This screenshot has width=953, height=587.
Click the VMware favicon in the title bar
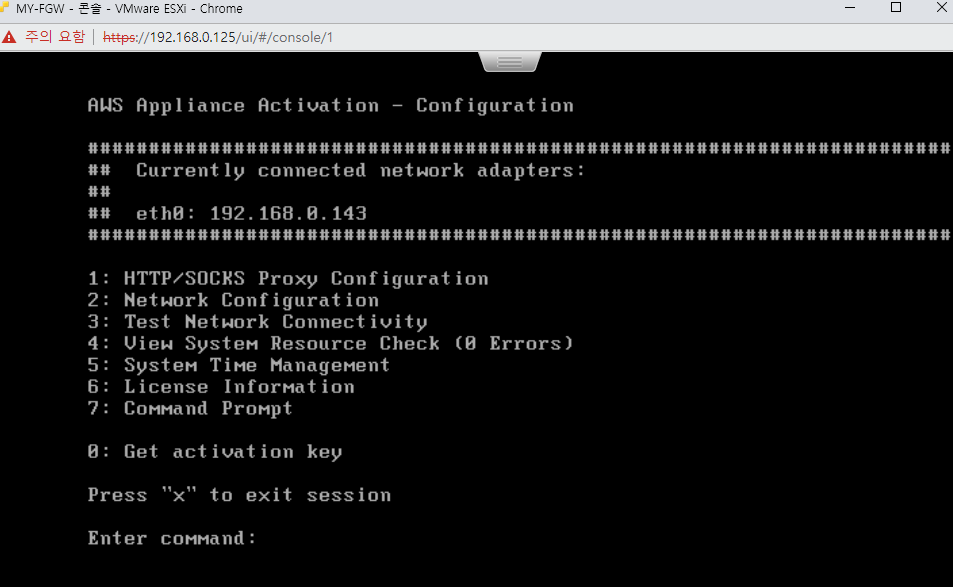[5, 7]
